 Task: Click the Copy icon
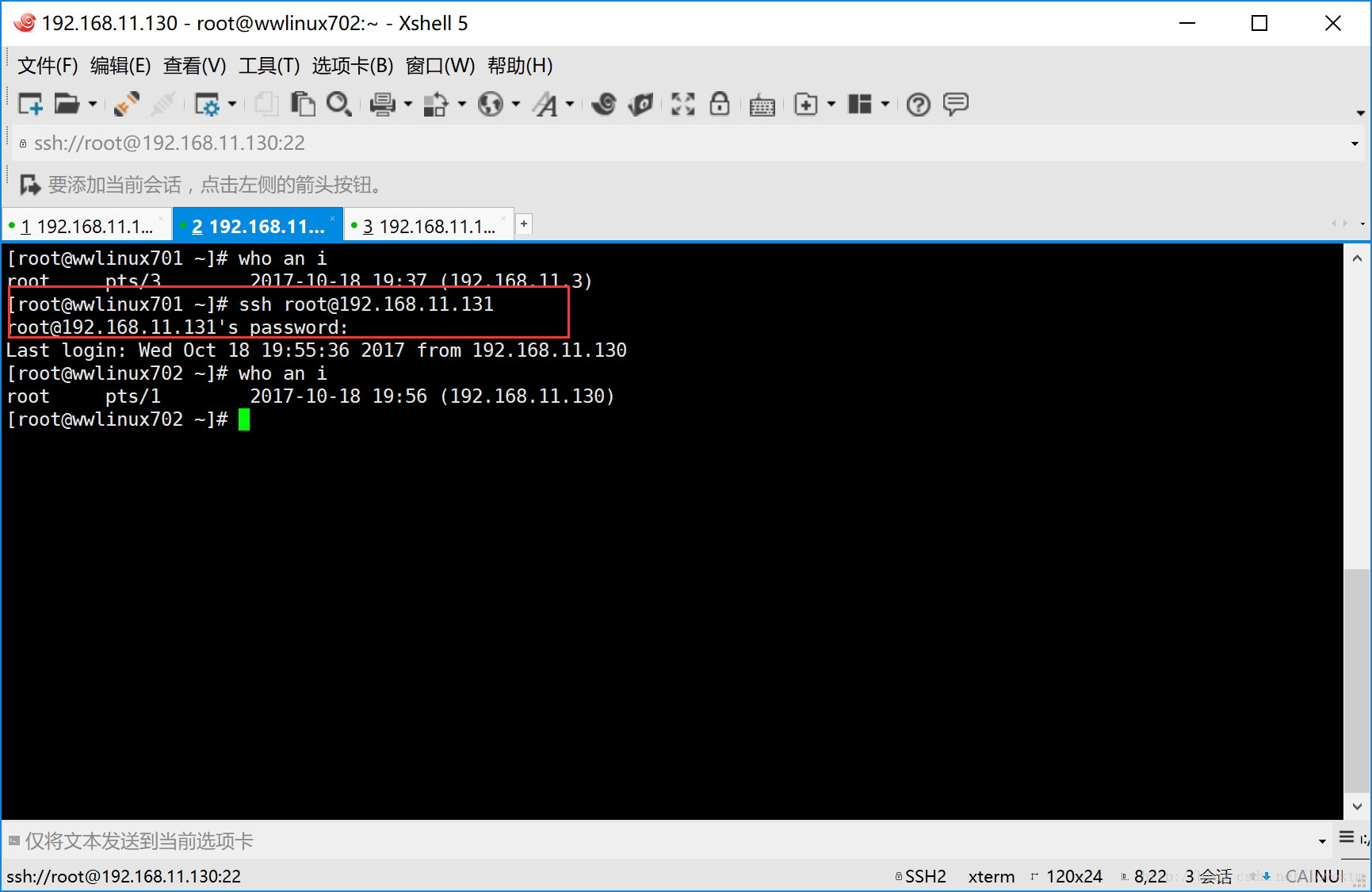click(x=266, y=104)
